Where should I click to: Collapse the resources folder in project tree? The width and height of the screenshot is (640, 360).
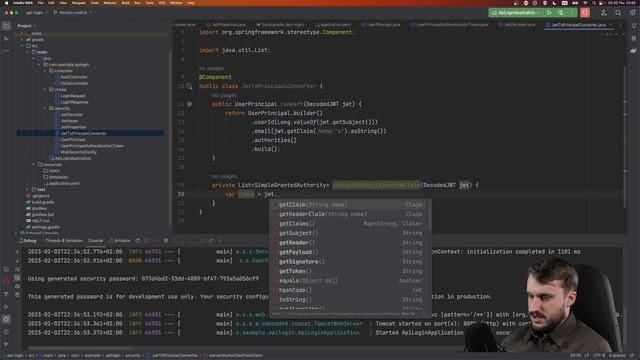click(34, 164)
